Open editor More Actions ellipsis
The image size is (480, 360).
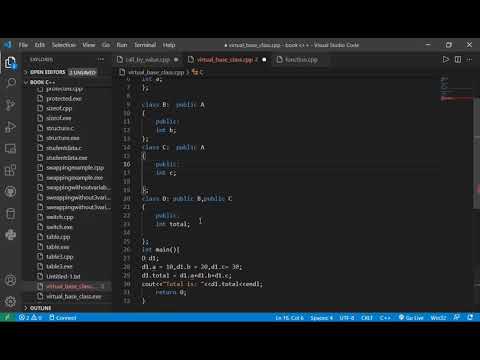pos(469,60)
